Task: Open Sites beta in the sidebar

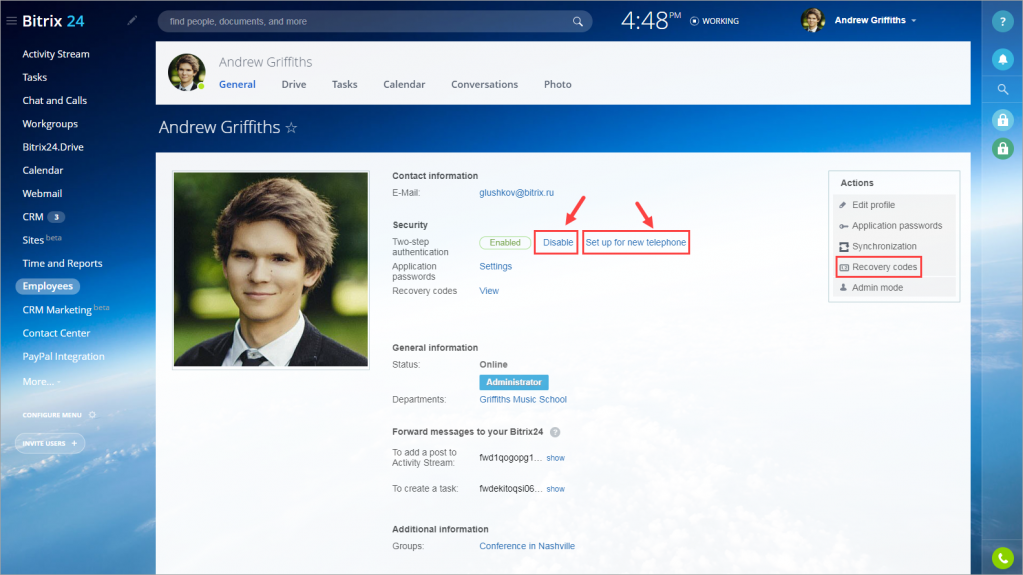Action: [42, 240]
